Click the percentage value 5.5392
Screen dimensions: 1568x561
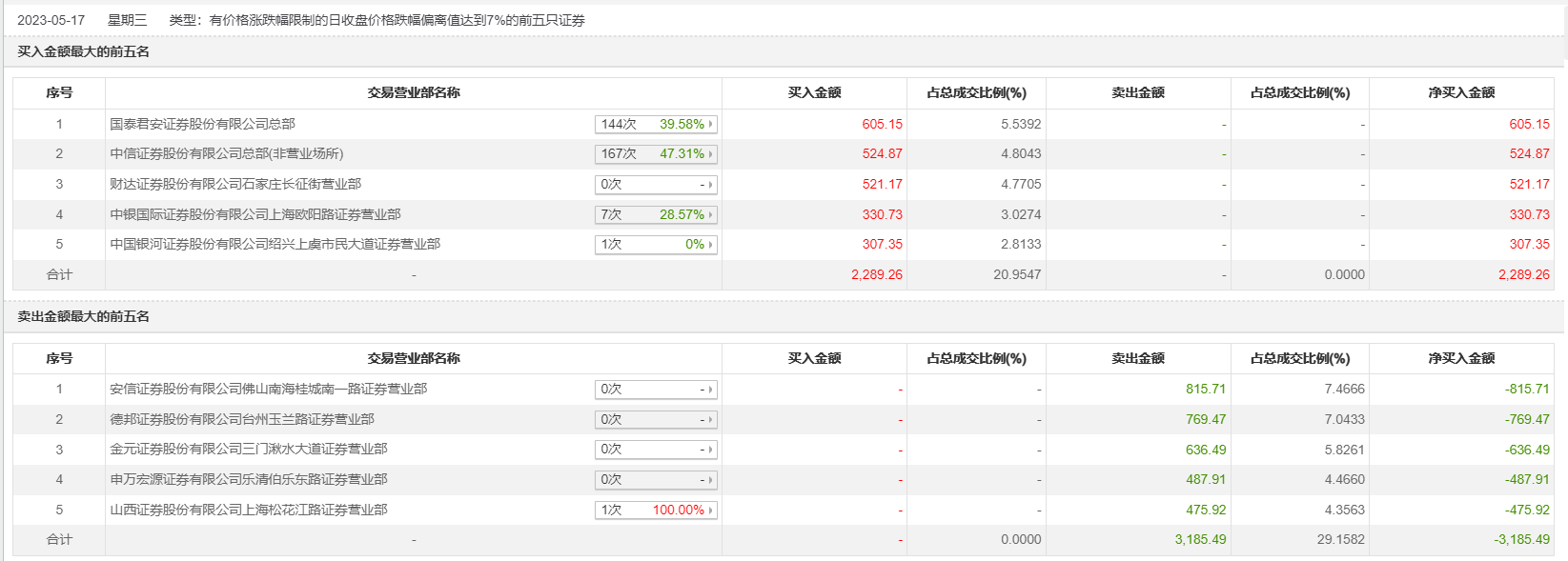(1021, 124)
